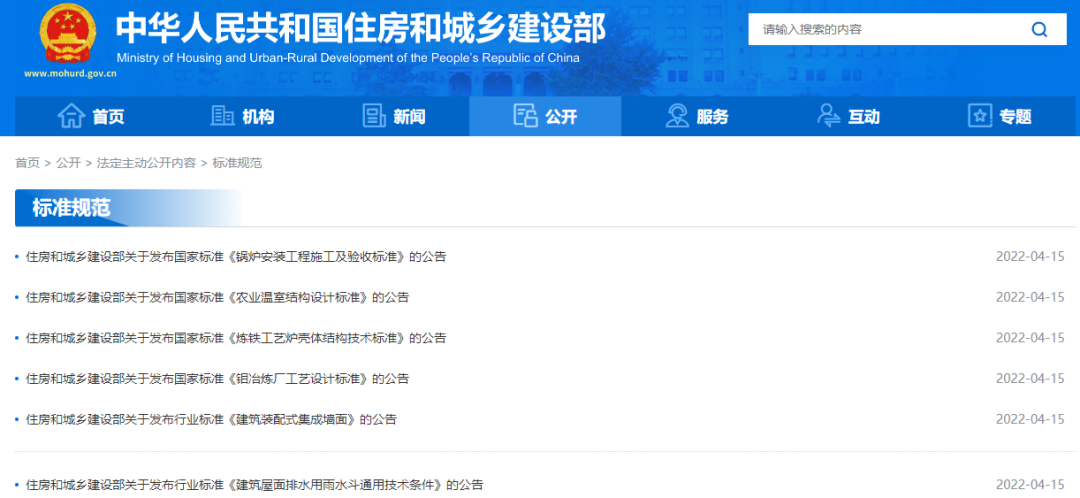Open the 农业温室结构设计标准 announcement
The width and height of the screenshot is (1080, 498).
[217, 298]
